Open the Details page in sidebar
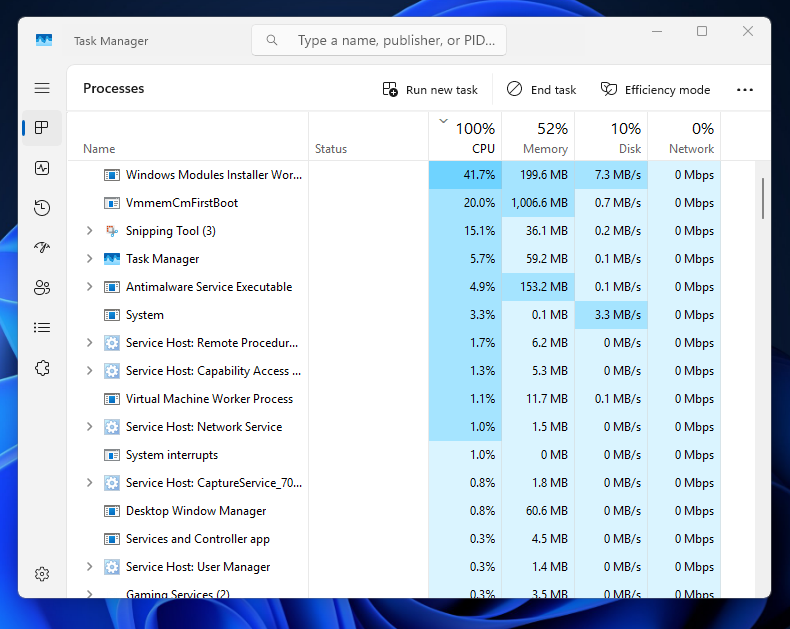This screenshot has width=790, height=629. [42, 328]
